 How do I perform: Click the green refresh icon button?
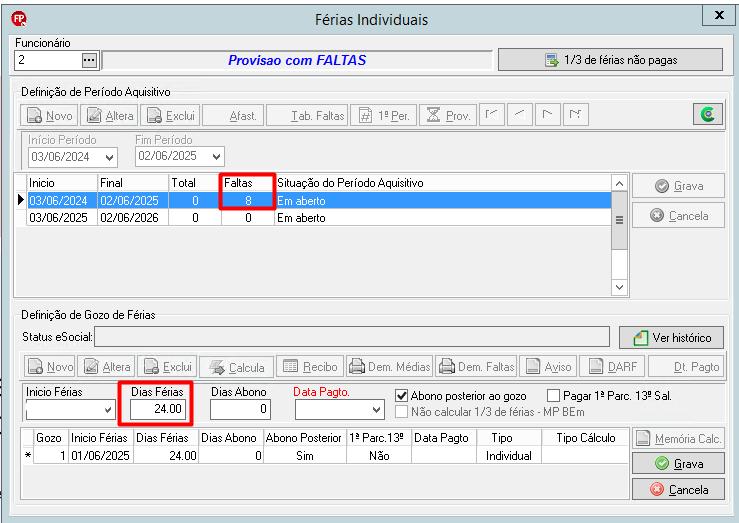coord(708,114)
